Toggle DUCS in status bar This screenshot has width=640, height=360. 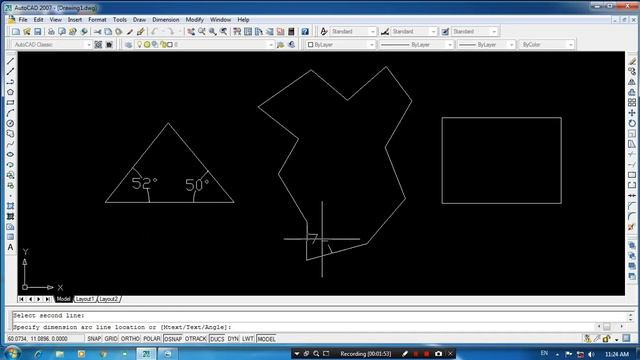click(217, 339)
